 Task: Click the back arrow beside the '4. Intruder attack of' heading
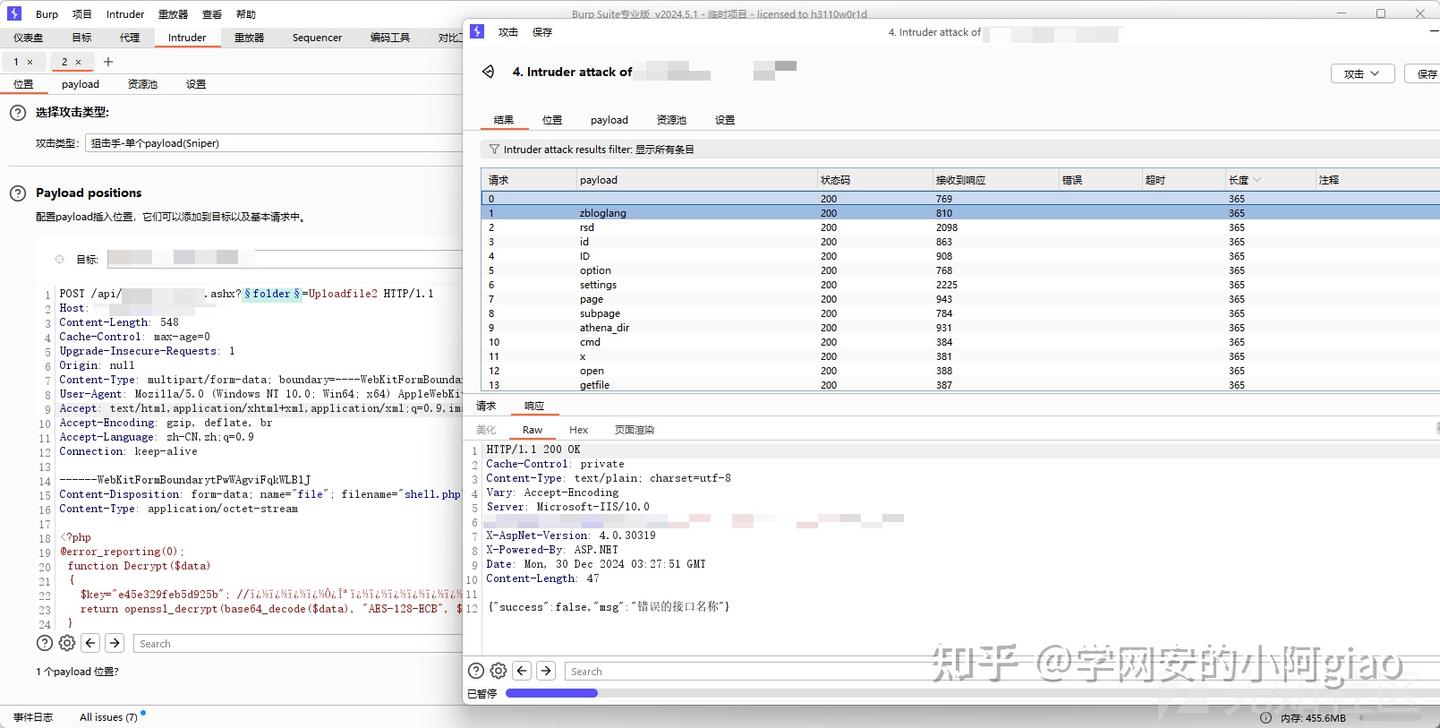(488, 72)
